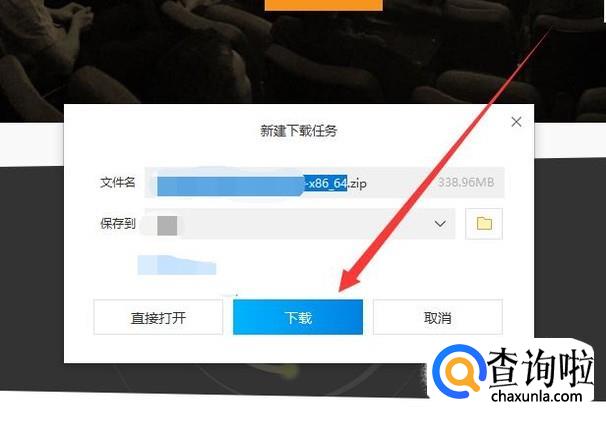Cancel the download with 取消 button
The width and height of the screenshot is (606, 427).
[437, 317]
